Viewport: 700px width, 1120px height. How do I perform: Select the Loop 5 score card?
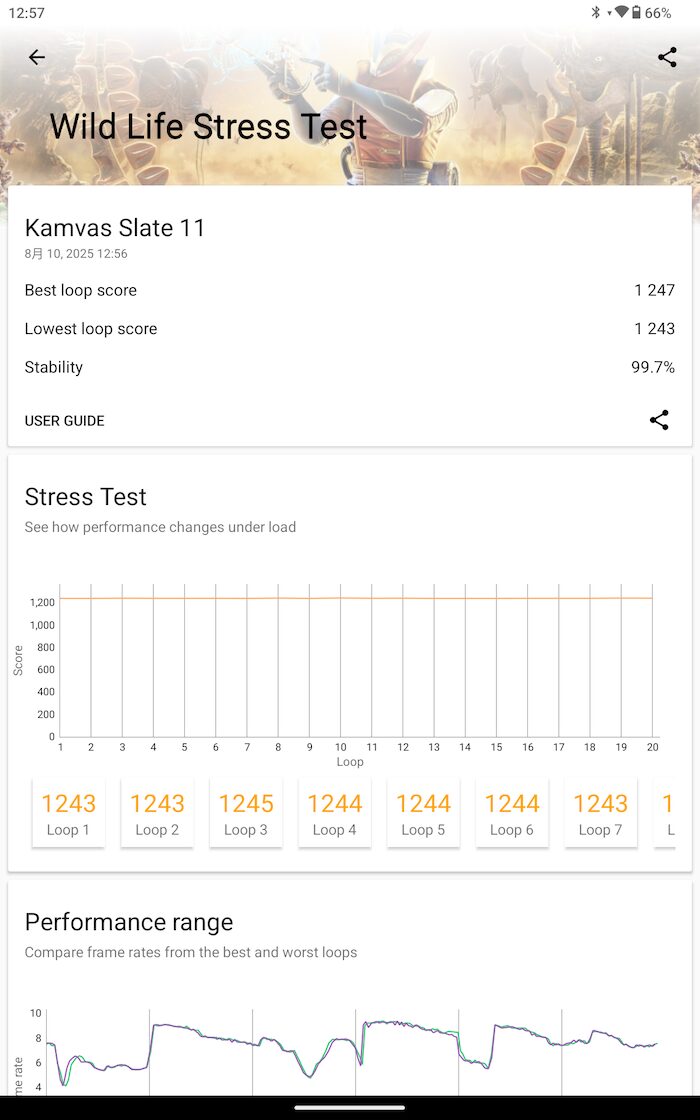point(423,813)
